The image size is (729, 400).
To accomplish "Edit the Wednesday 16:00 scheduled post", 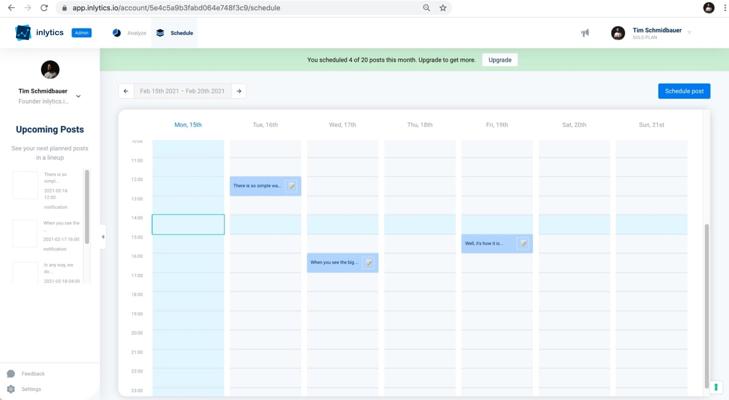I will [x=369, y=263].
